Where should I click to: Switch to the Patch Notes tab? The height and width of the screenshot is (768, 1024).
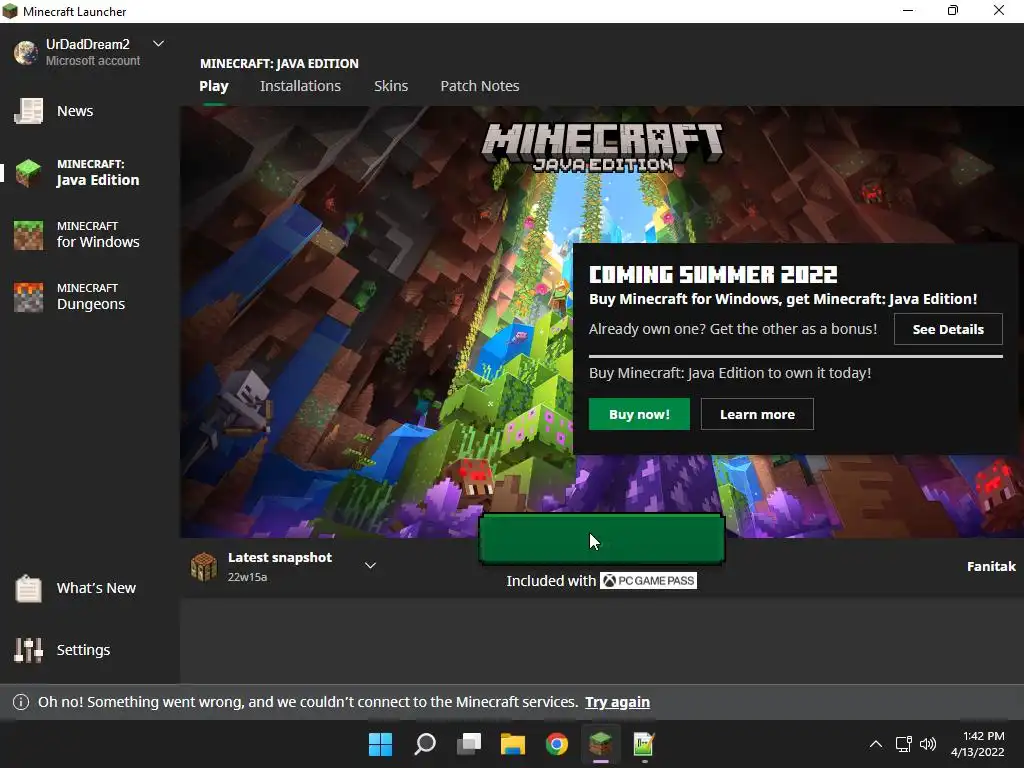[x=480, y=86]
